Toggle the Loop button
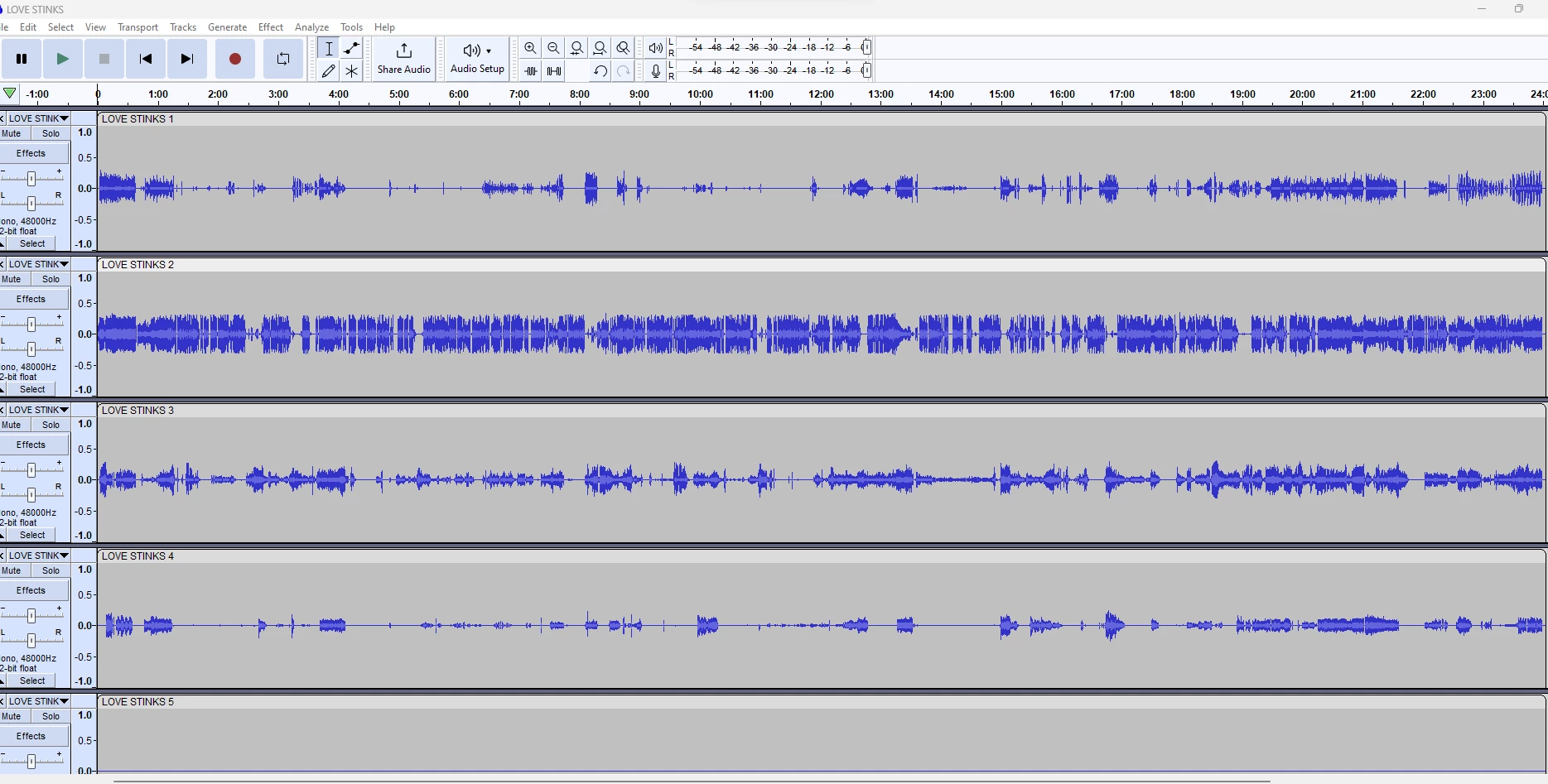1548x784 pixels. (283, 59)
